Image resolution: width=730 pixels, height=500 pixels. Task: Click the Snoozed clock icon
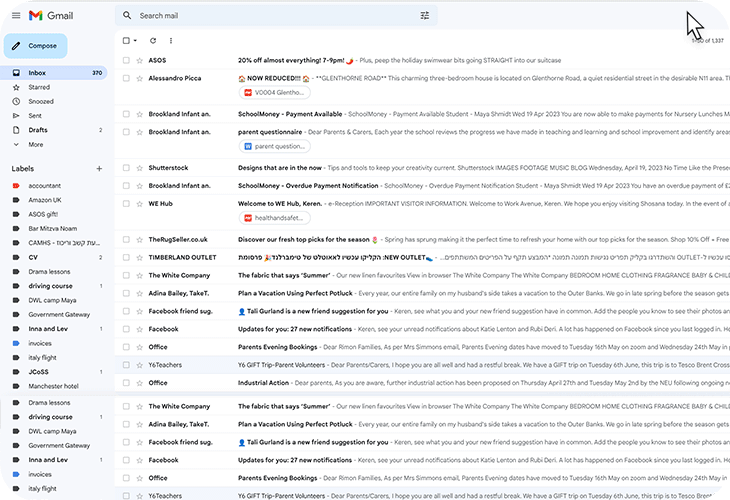point(16,101)
